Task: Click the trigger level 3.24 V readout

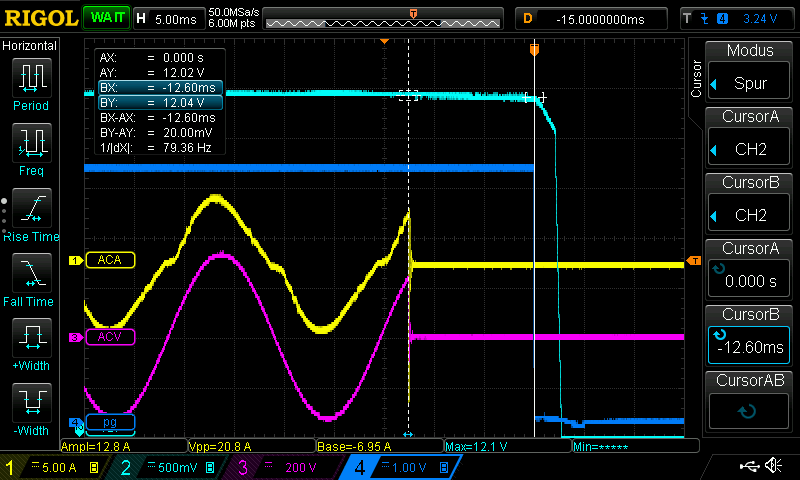Action: pos(760,19)
